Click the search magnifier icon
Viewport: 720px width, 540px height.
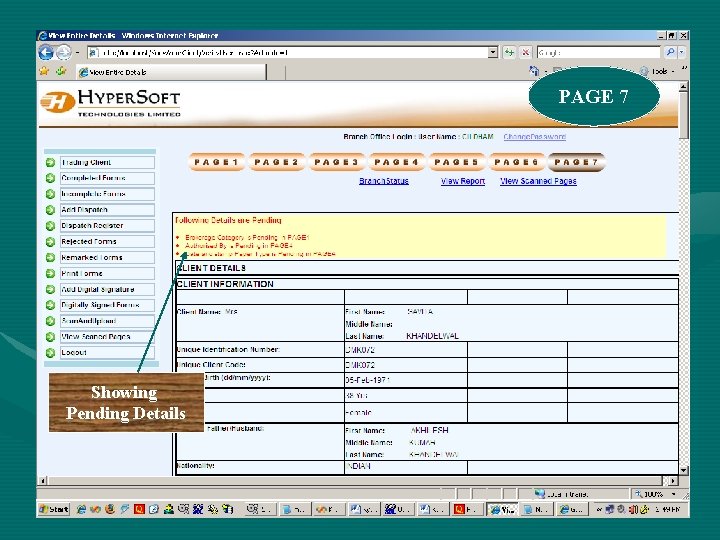(x=670, y=52)
